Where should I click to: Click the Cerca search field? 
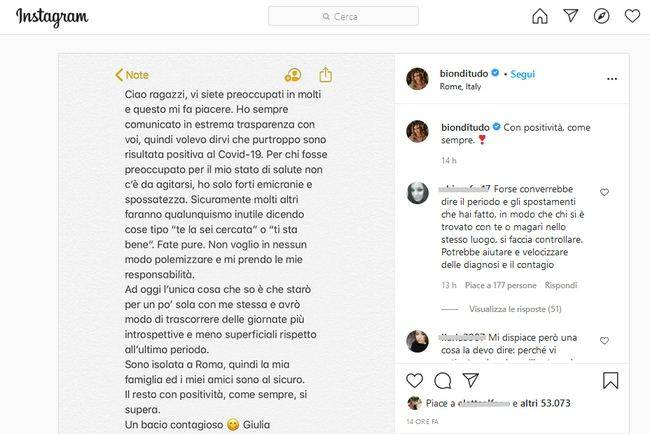point(343,17)
